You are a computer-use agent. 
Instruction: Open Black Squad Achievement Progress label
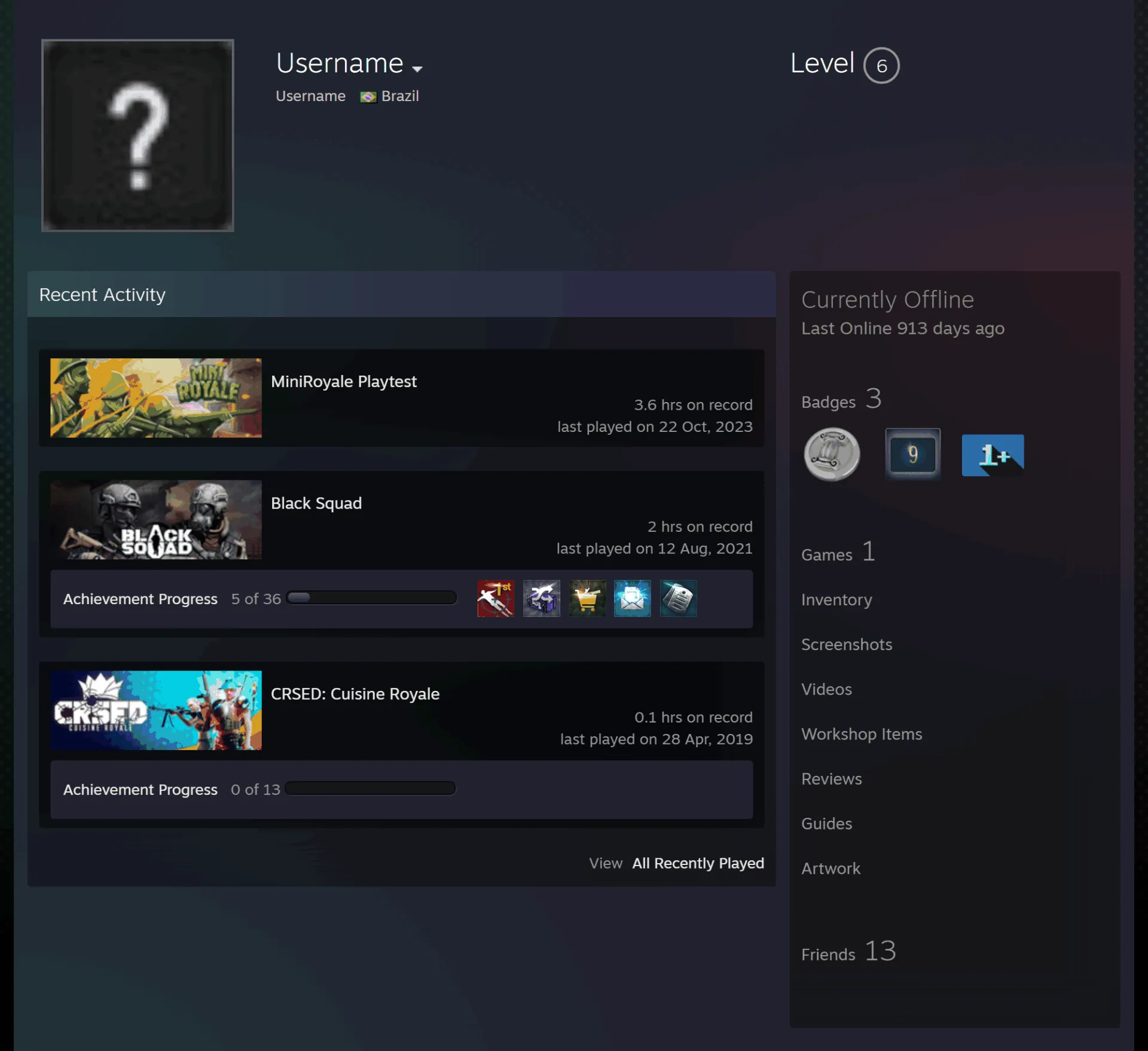coord(141,599)
